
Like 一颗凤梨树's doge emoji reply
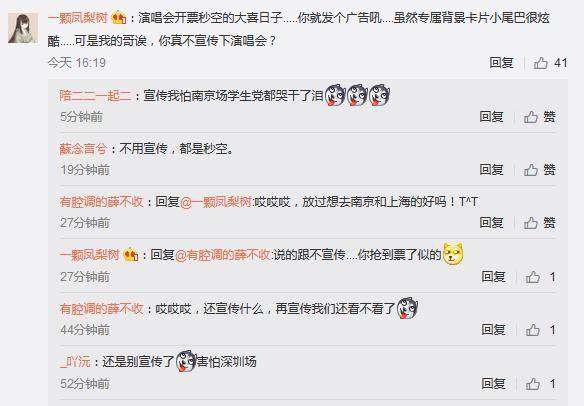(x=533, y=277)
